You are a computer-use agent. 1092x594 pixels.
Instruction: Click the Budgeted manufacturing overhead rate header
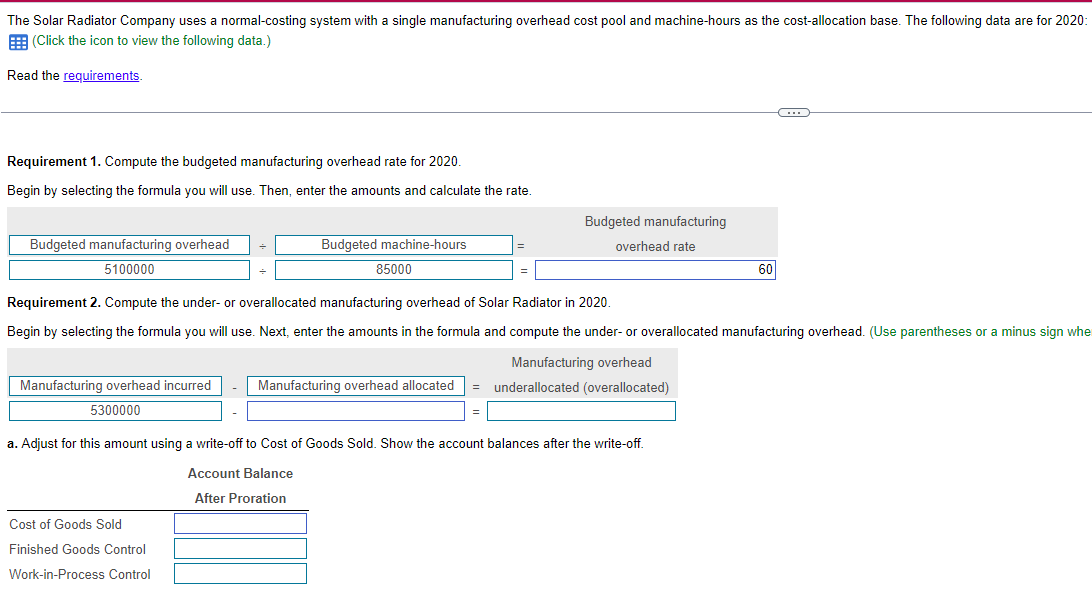(x=655, y=234)
